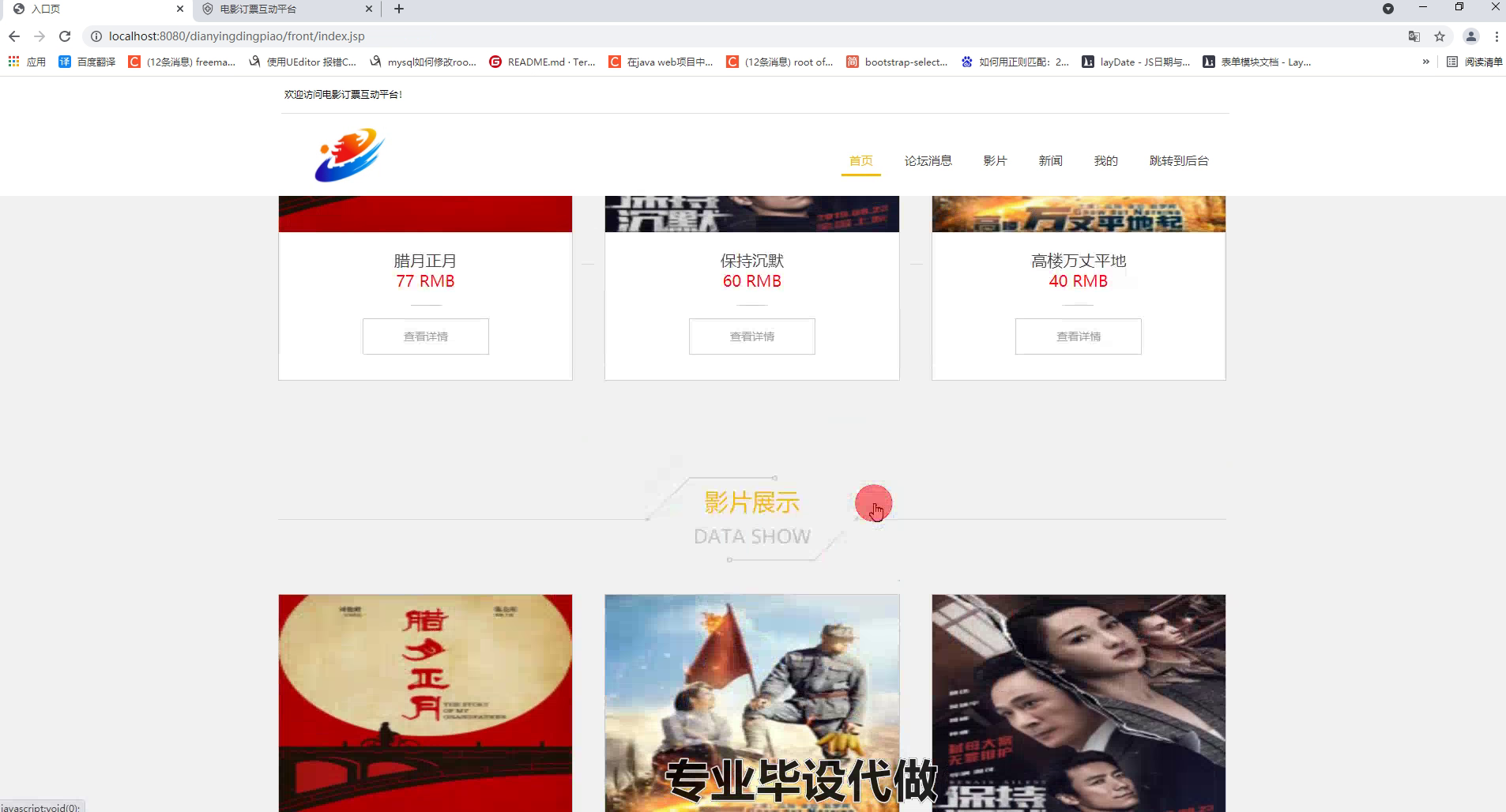Viewport: 1506px width, 812px height.
Task: Open the user profile icon
Action: tap(1471, 36)
